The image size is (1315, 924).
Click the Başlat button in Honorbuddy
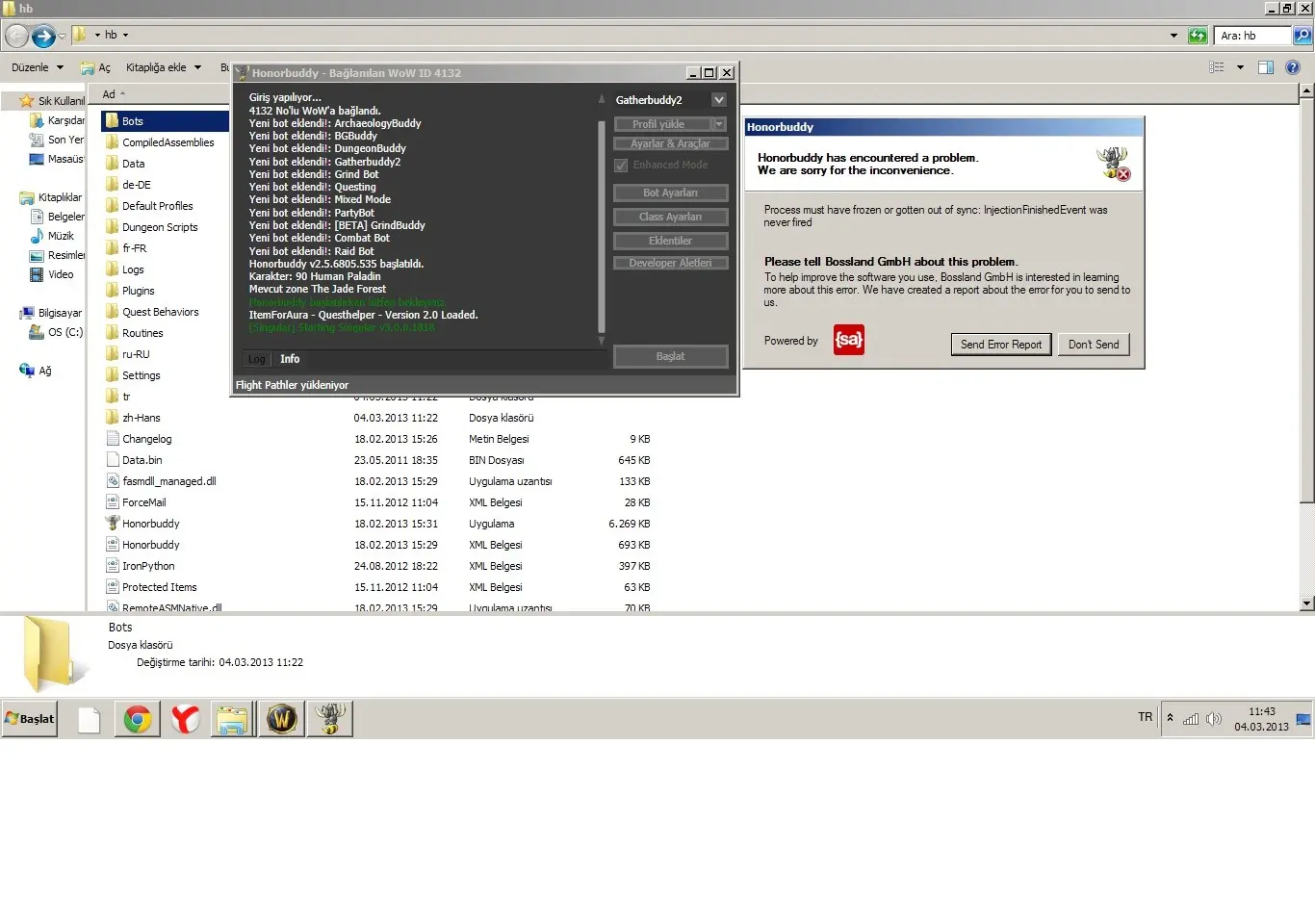point(671,356)
